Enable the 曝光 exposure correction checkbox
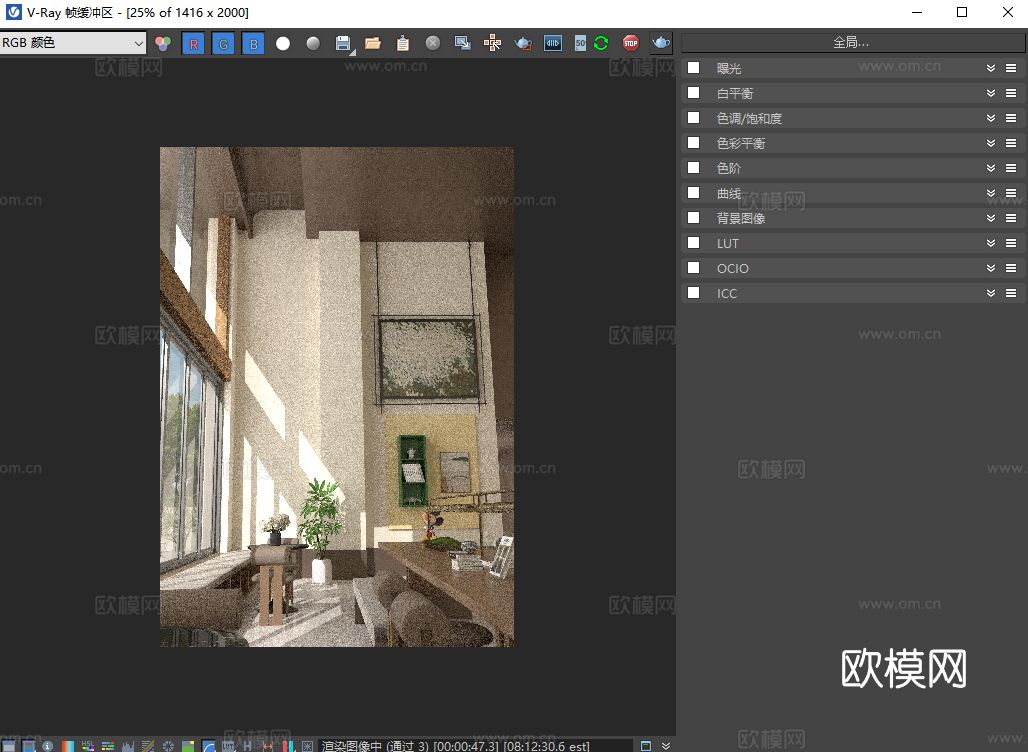 (x=694, y=68)
